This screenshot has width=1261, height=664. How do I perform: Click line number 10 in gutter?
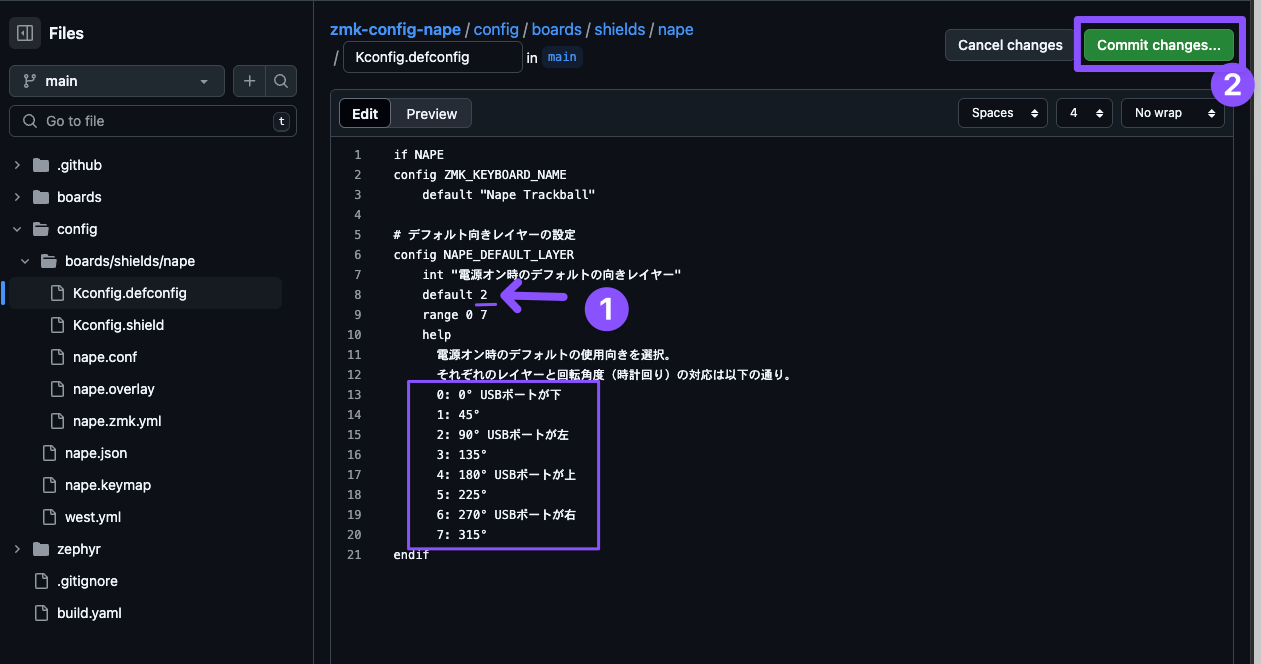354,334
